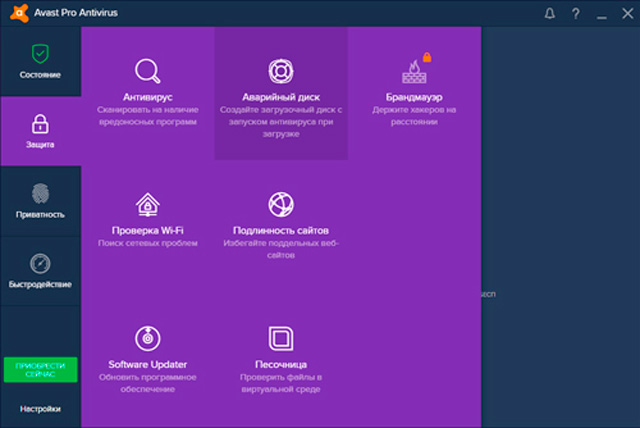The width and height of the screenshot is (640, 428).
Task: Switch to the Приватность tab label
Action: click(x=40, y=214)
